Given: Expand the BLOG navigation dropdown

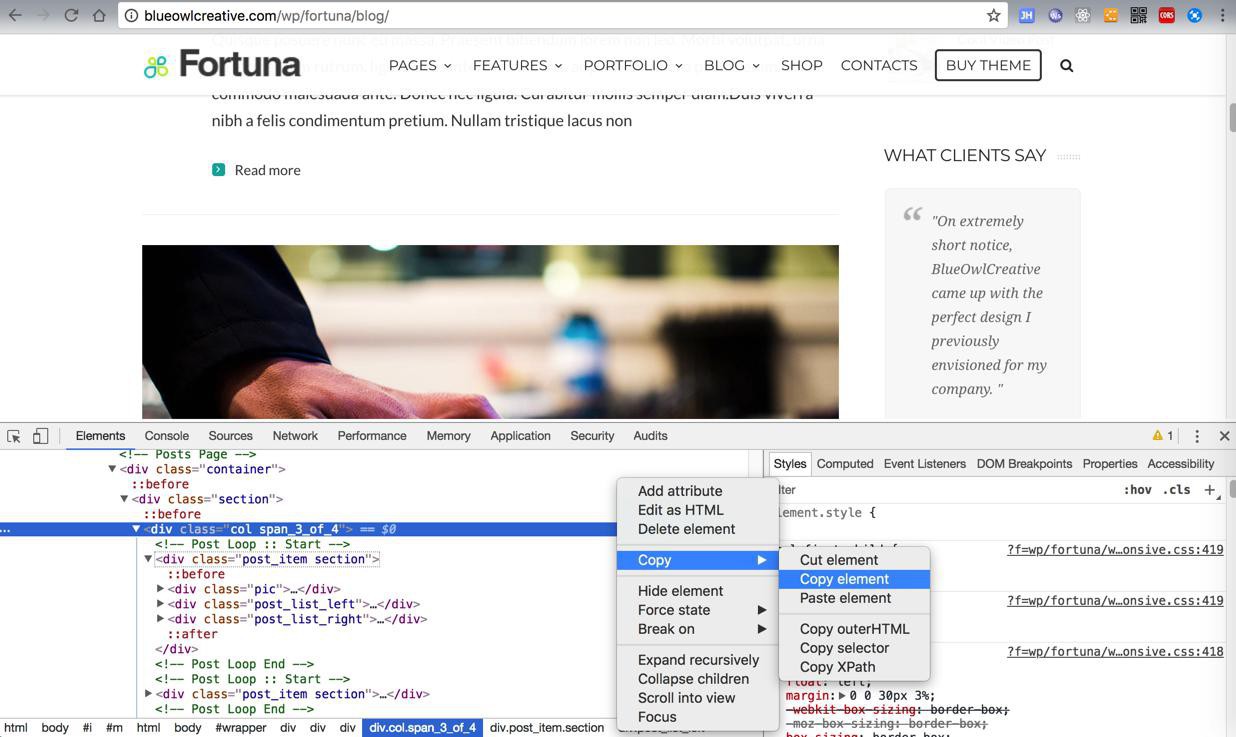Looking at the screenshot, I should 731,65.
